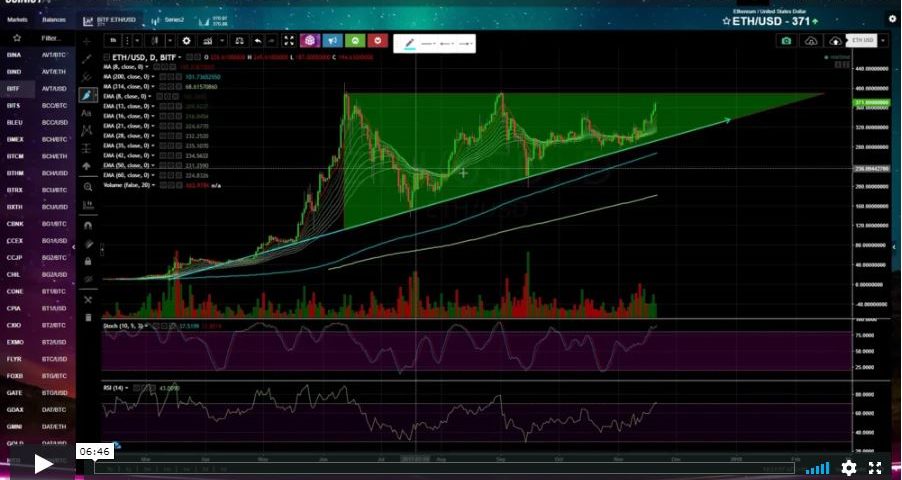Expand the RSI (14) indicator options

pyautogui.click(x=127, y=387)
